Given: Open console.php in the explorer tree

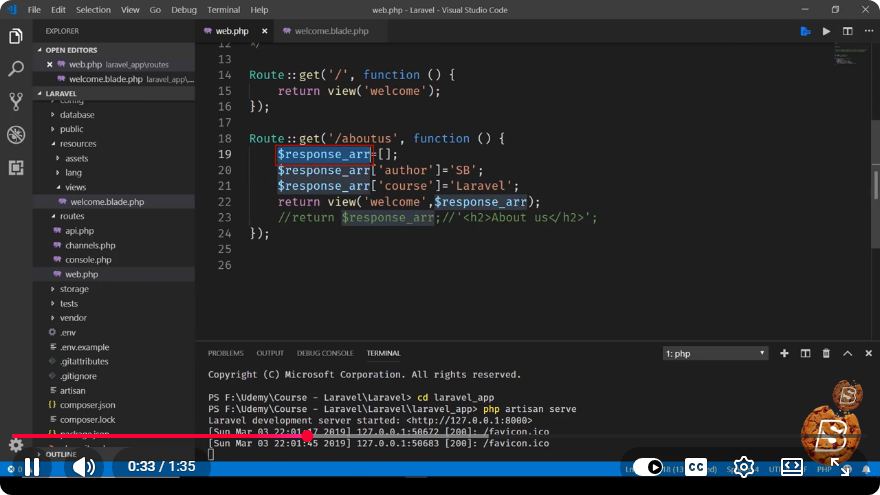Looking at the screenshot, I should pyautogui.click(x=88, y=260).
